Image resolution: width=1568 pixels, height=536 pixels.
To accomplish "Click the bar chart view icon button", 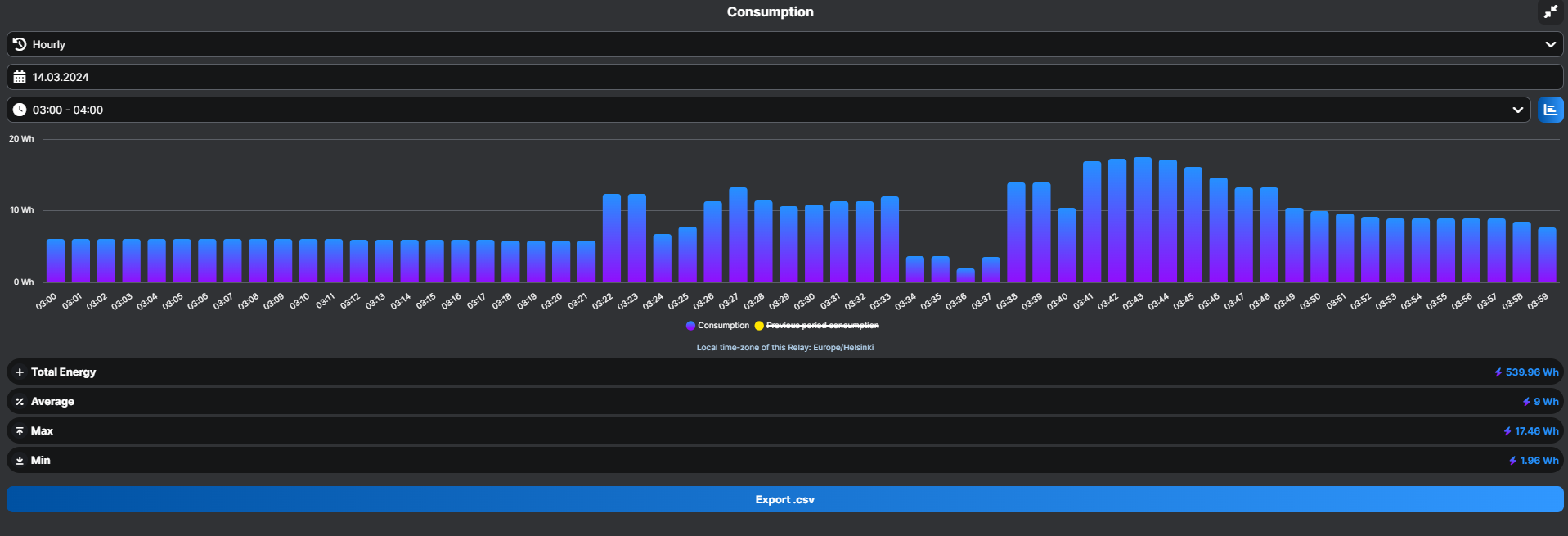I will tap(1550, 110).
